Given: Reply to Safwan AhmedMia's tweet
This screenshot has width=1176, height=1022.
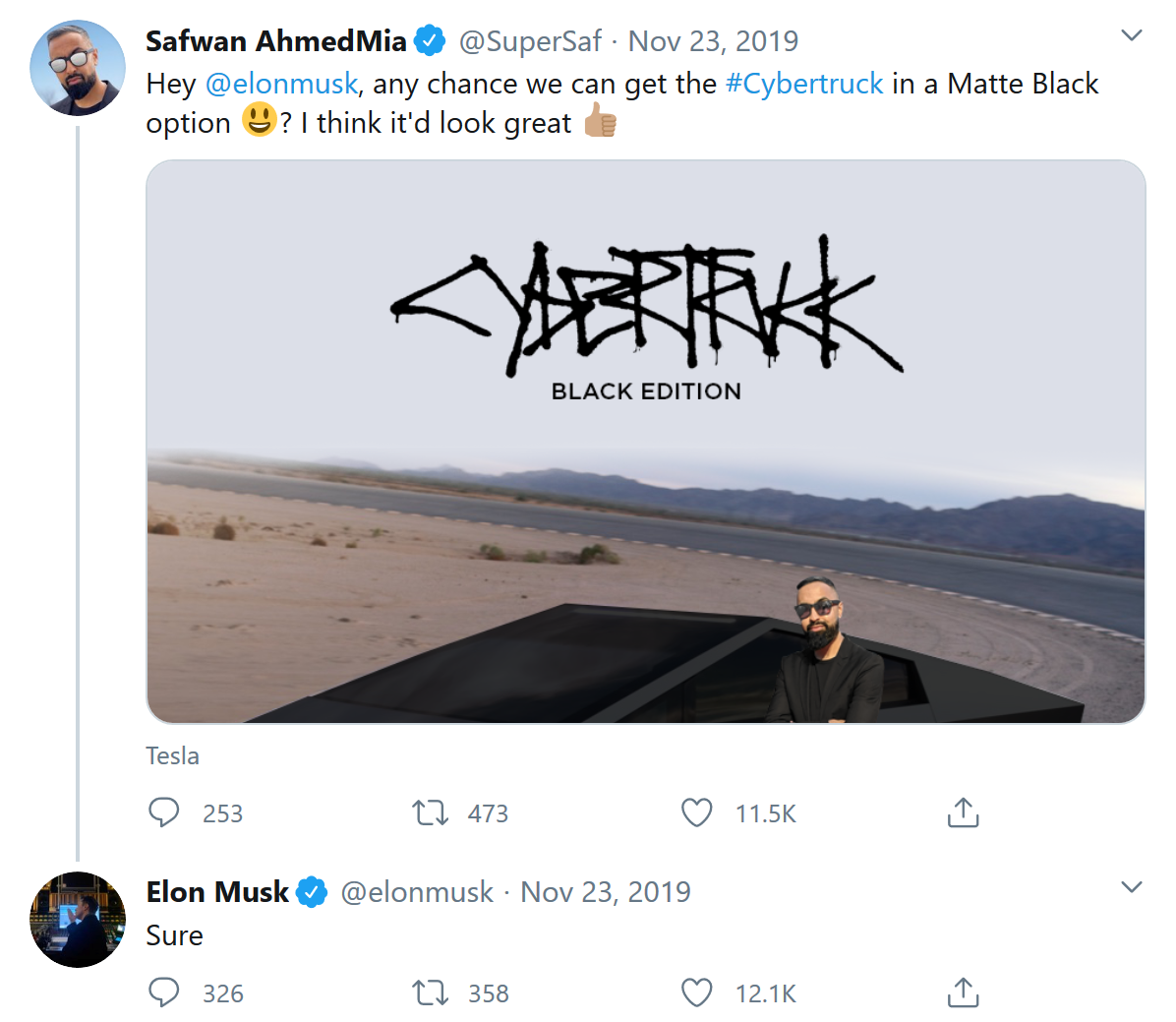Looking at the screenshot, I should tap(164, 813).
